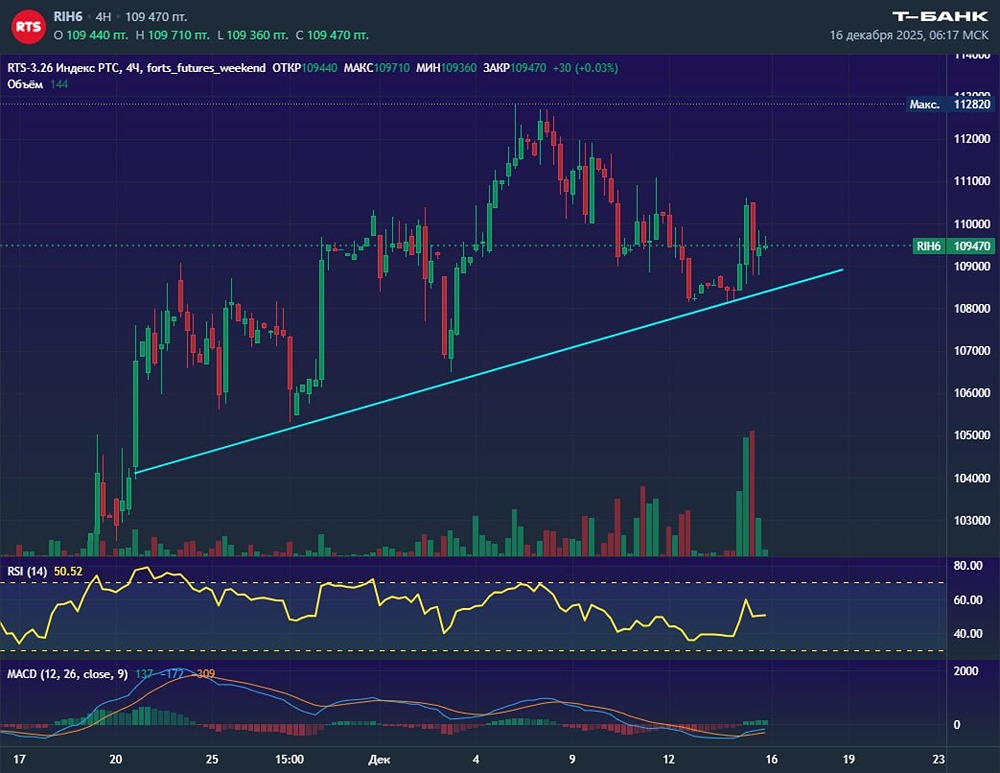Select the RIH6 ticker symbol in header

[x=69, y=17]
